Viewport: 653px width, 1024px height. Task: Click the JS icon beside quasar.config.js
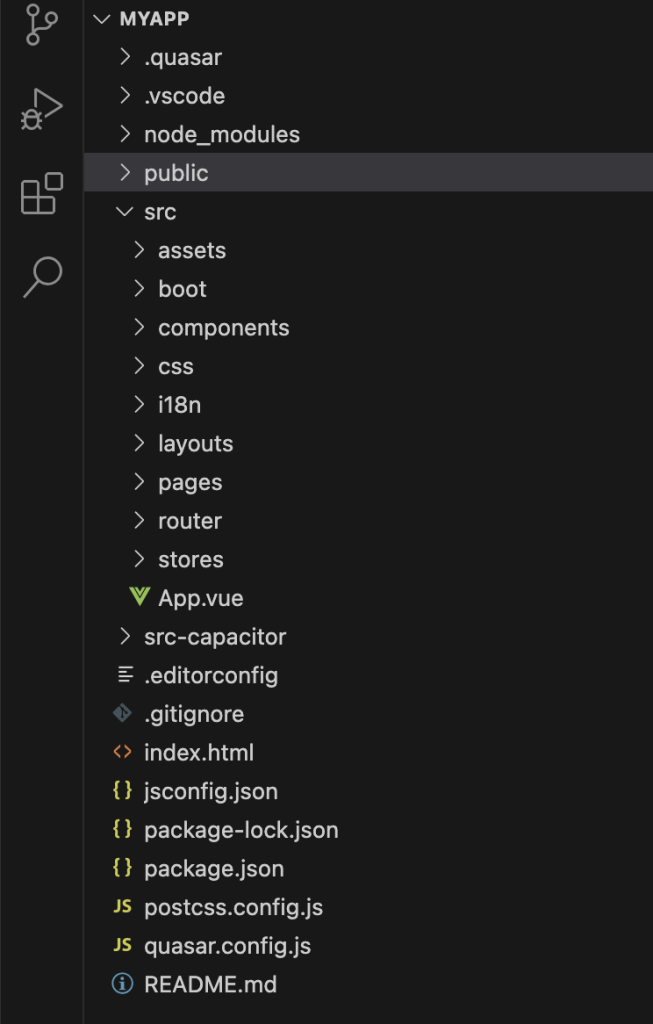(x=123, y=945)
